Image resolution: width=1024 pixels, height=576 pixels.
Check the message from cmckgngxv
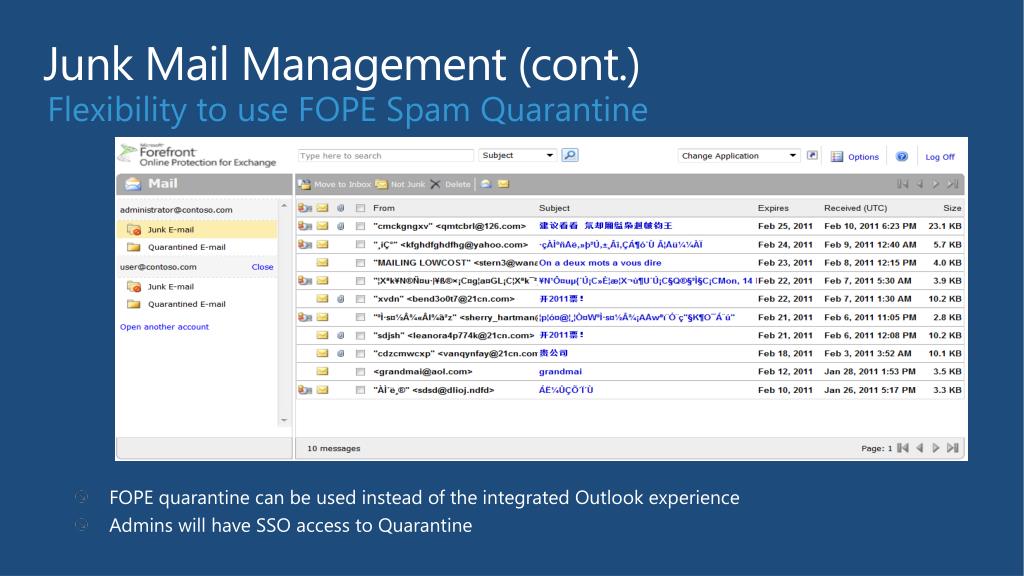[x=360, y=226]
